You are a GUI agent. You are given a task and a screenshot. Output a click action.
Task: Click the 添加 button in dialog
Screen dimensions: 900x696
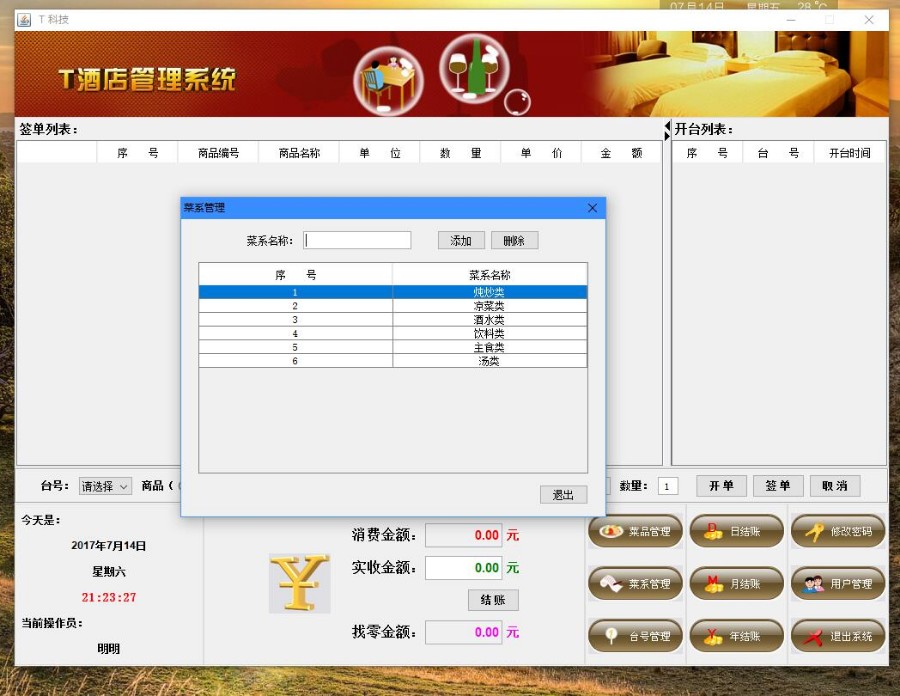click(x=461, y=240)
